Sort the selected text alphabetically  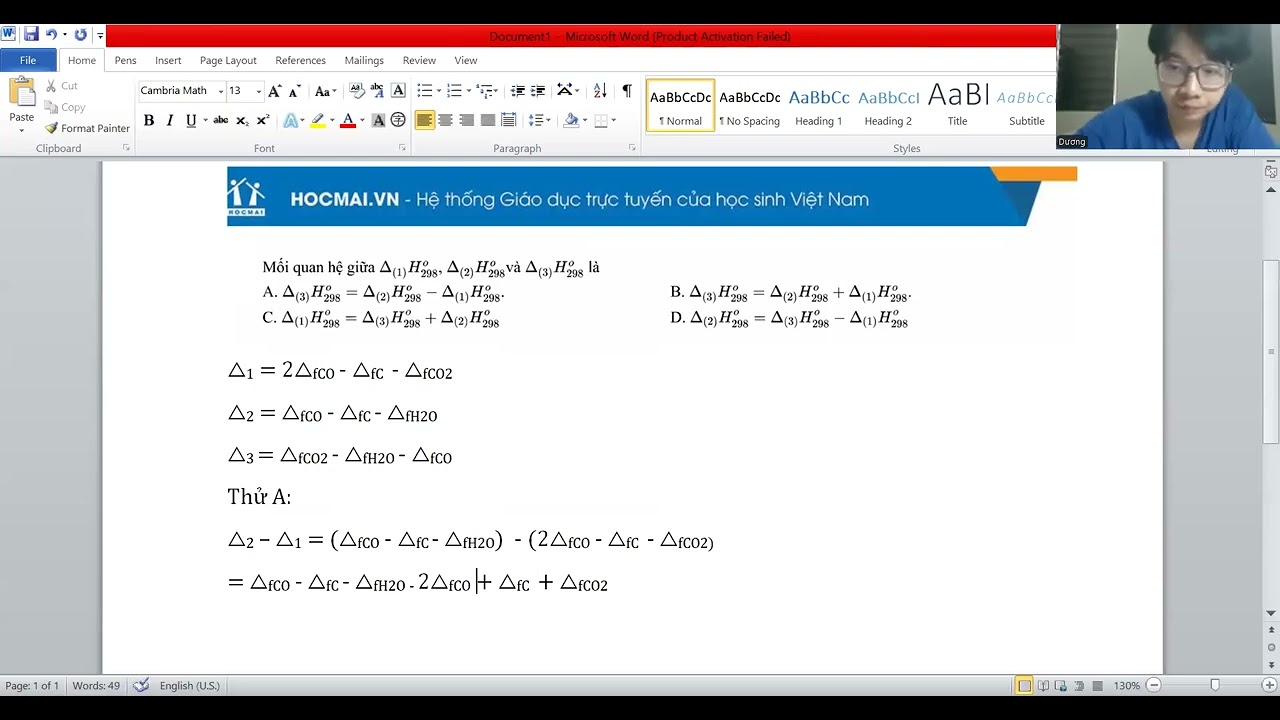click(600, 91)
